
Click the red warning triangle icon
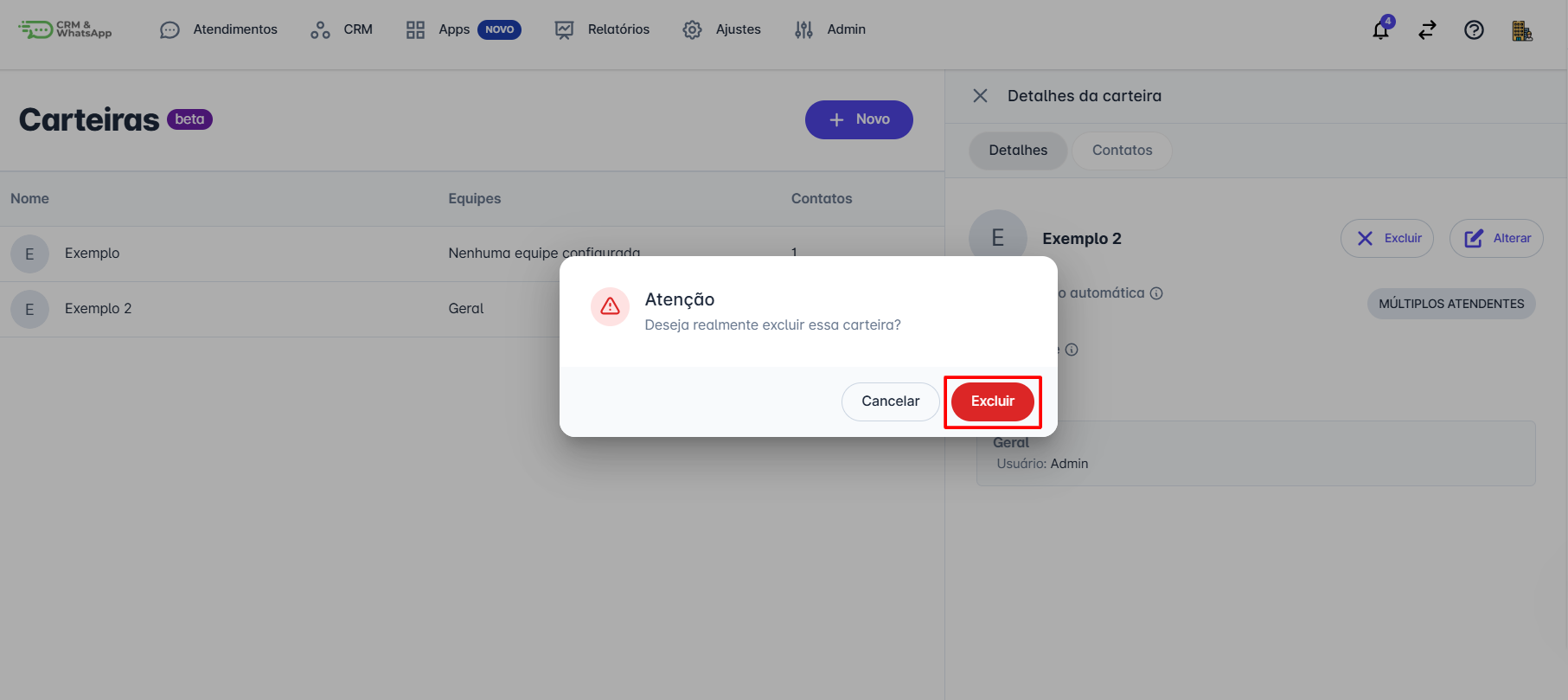tap(610, 306)
